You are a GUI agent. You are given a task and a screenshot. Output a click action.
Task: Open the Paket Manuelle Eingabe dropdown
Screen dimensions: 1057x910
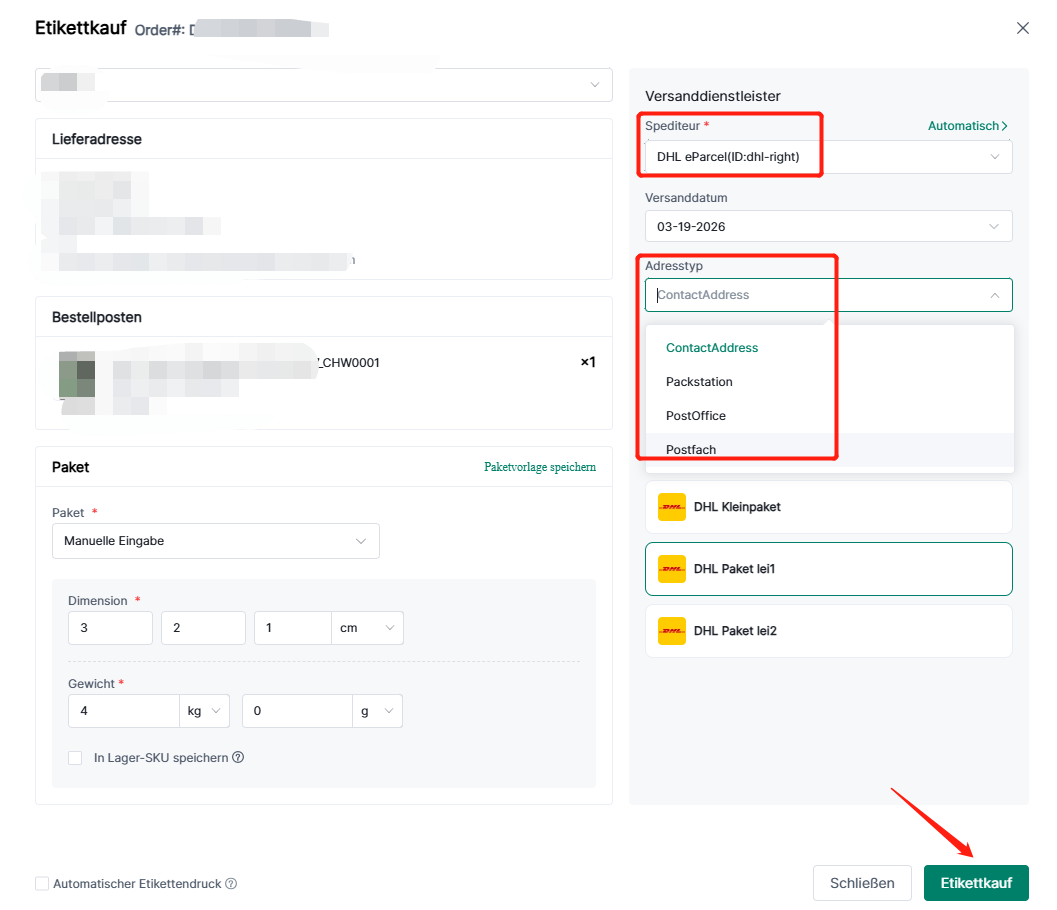coord(215,541)
